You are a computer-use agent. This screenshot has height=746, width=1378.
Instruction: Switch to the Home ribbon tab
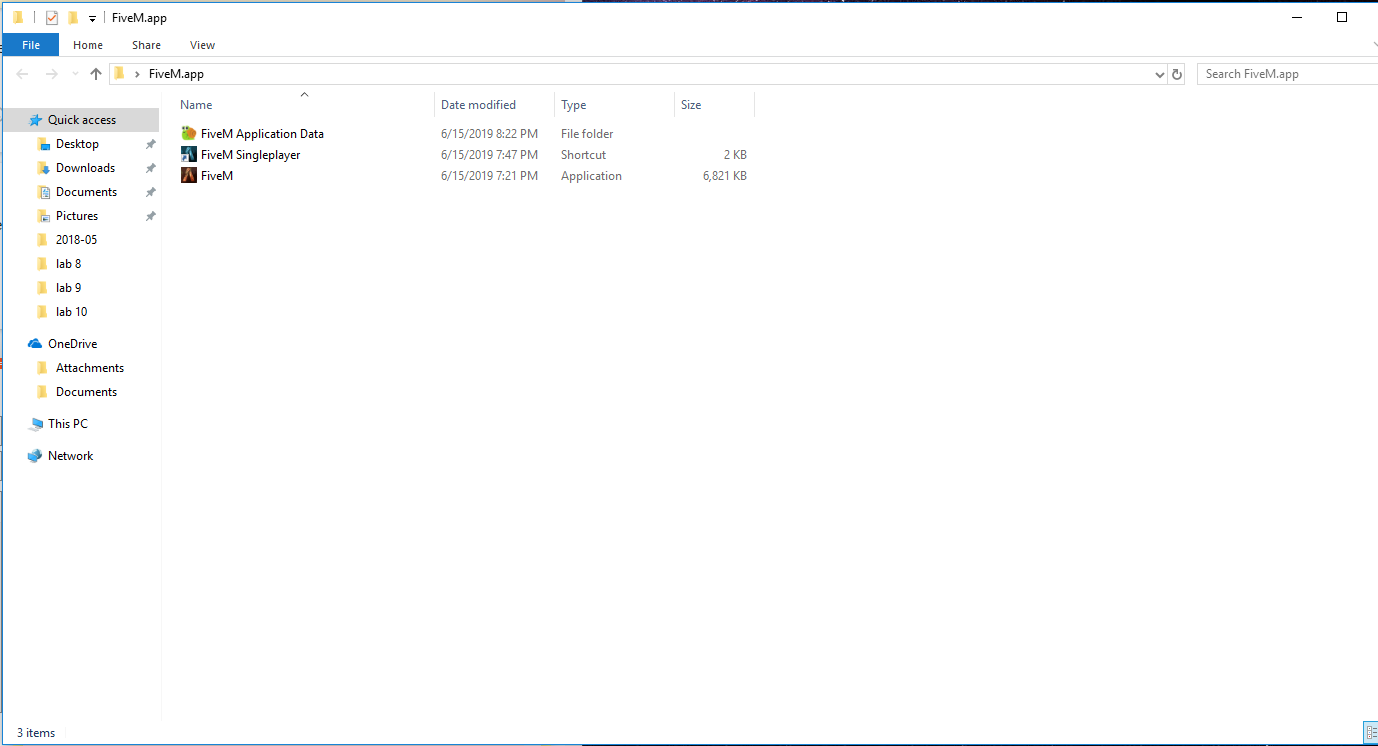click(88, 45)
